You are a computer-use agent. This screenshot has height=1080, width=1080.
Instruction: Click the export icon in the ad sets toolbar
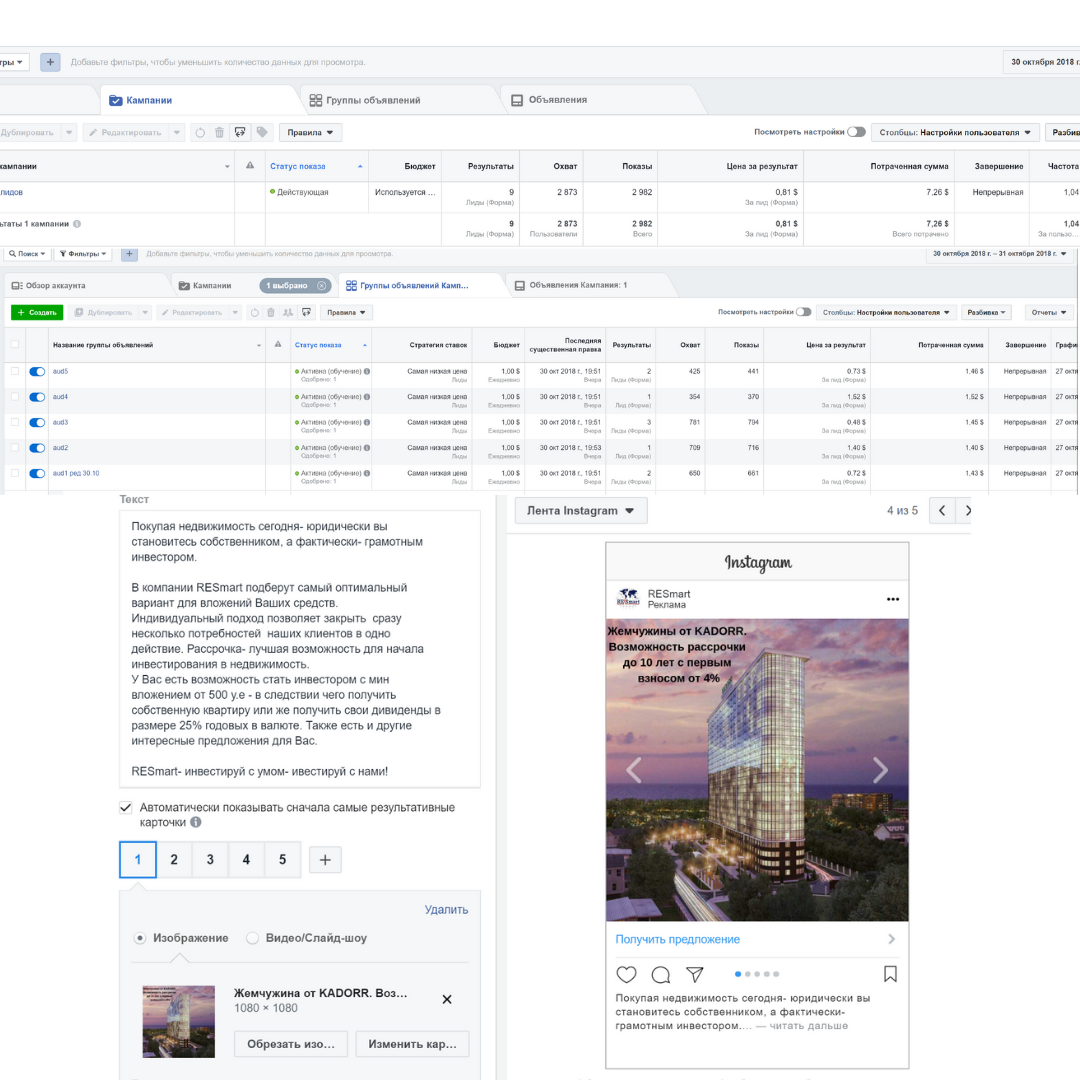(x=307, y=313)
